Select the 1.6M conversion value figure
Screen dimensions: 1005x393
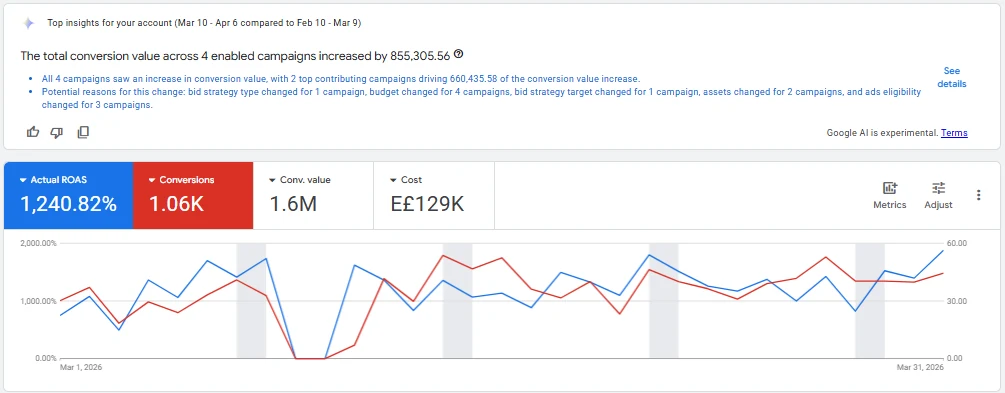point(294,205)
